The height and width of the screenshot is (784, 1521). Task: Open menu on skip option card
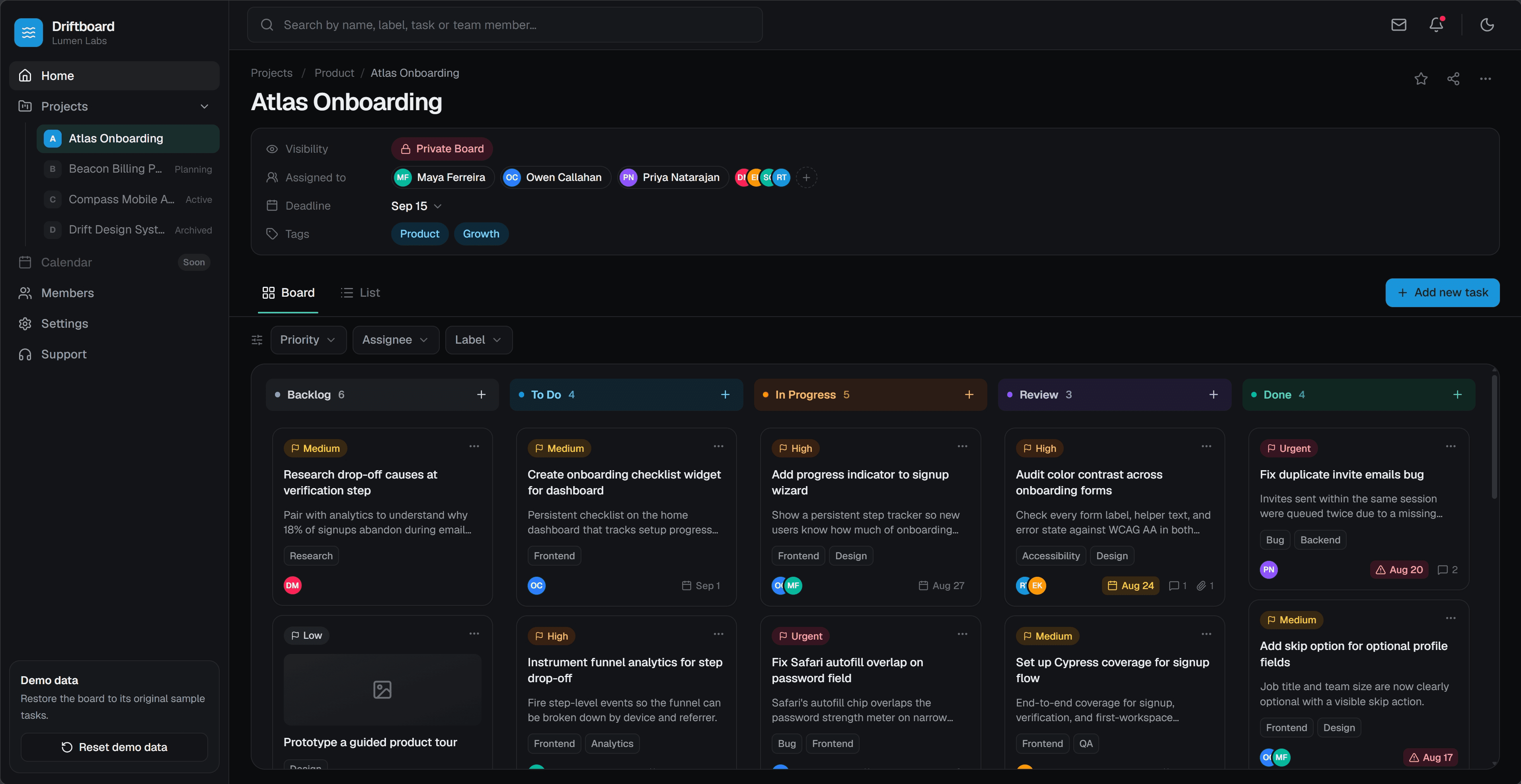1451,618
